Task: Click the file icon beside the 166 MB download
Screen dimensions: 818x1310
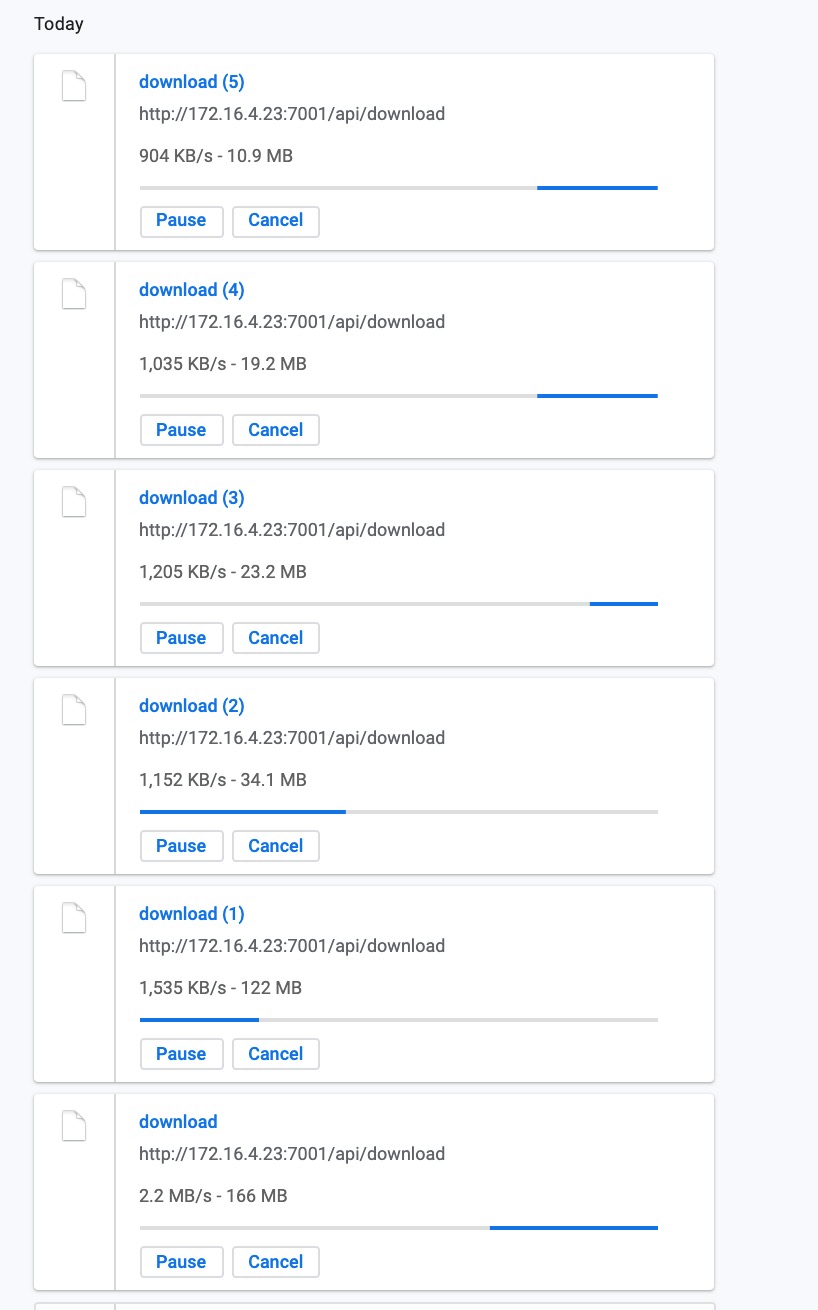Action: pos(74,1126)
